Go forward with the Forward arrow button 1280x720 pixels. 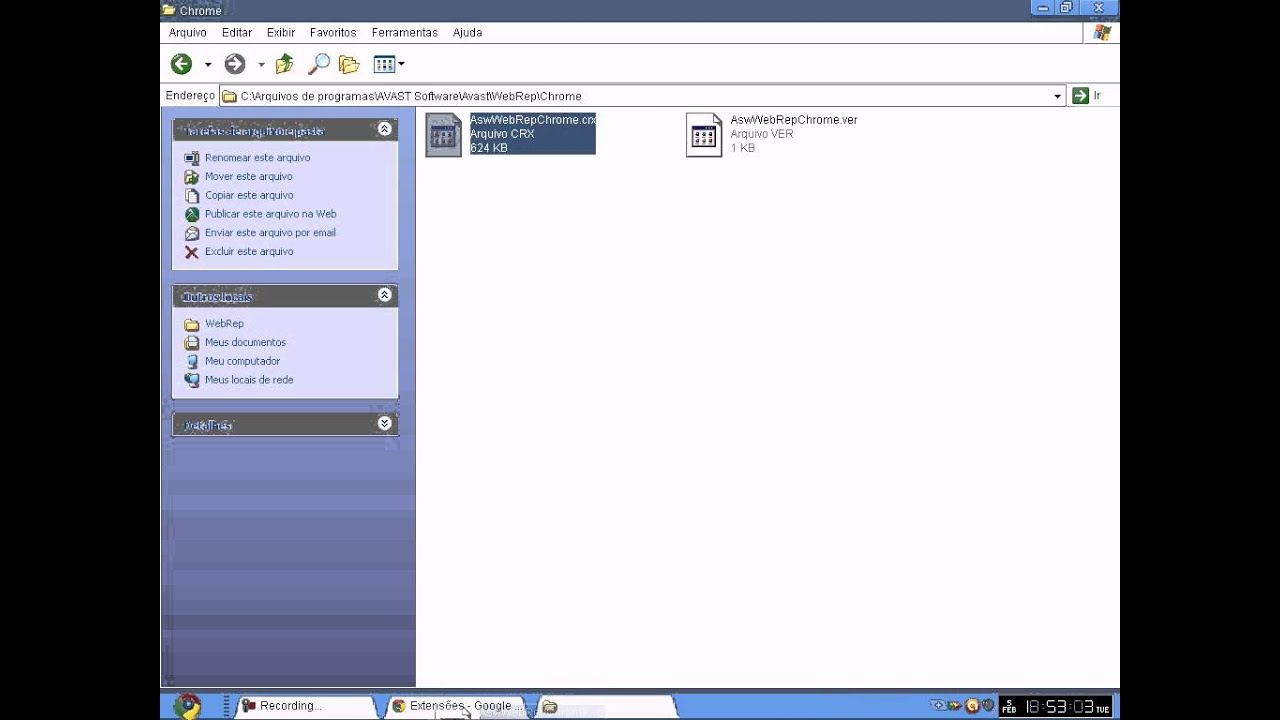coord(234,65)
